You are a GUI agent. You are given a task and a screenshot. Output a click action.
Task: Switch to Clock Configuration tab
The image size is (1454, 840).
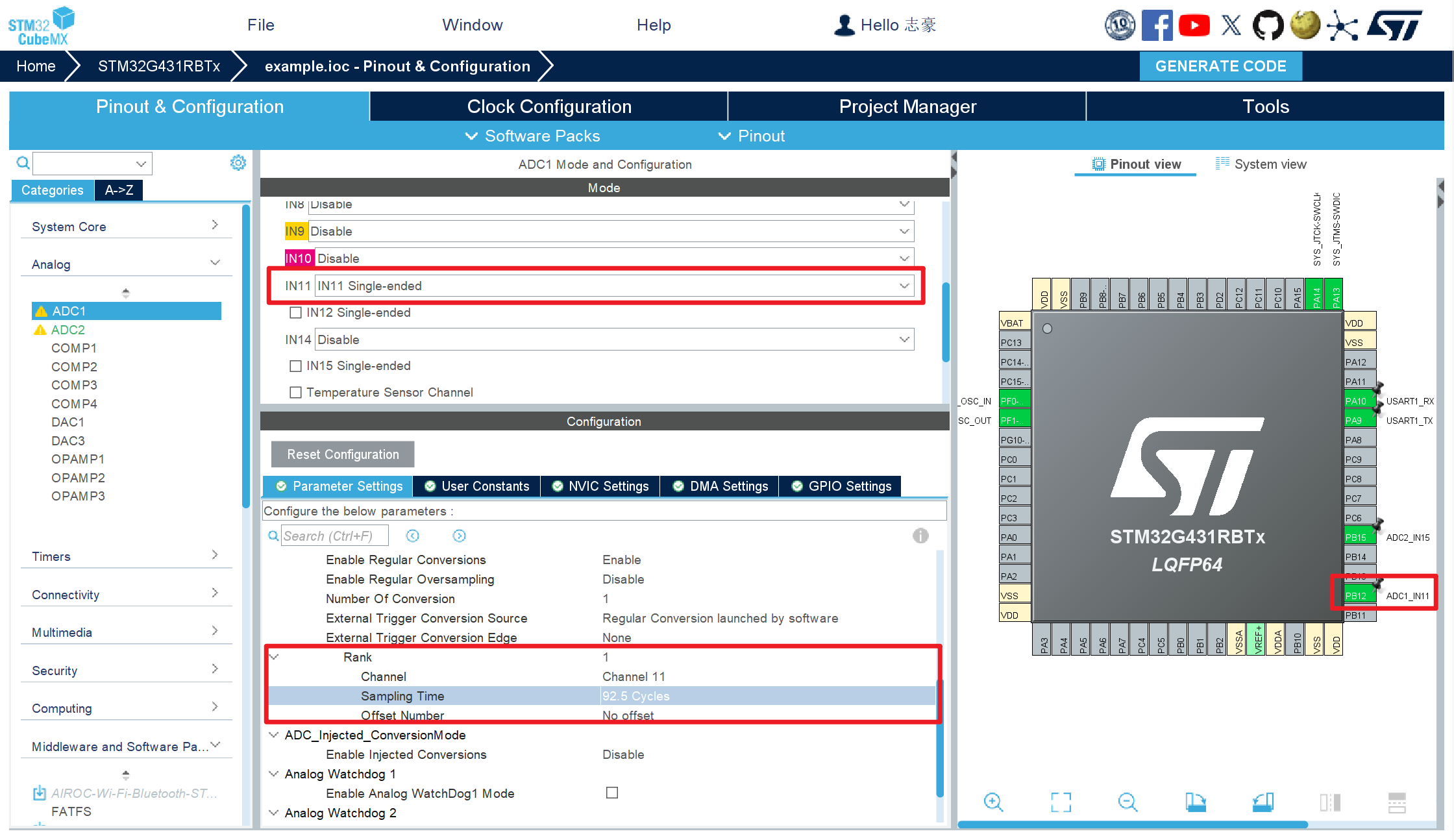click(x=548, y=106)
